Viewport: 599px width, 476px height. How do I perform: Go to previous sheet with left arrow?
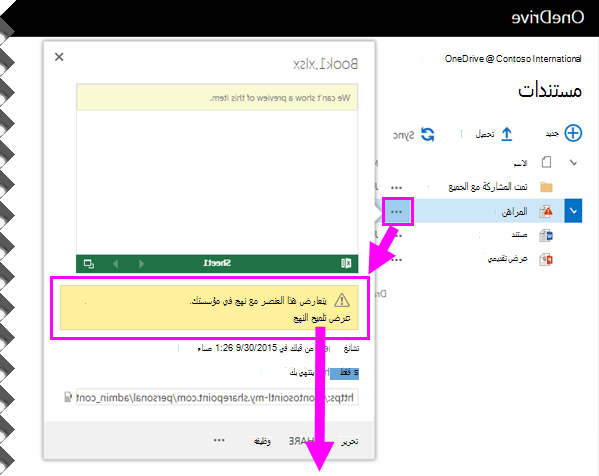[x=116, y=264]
